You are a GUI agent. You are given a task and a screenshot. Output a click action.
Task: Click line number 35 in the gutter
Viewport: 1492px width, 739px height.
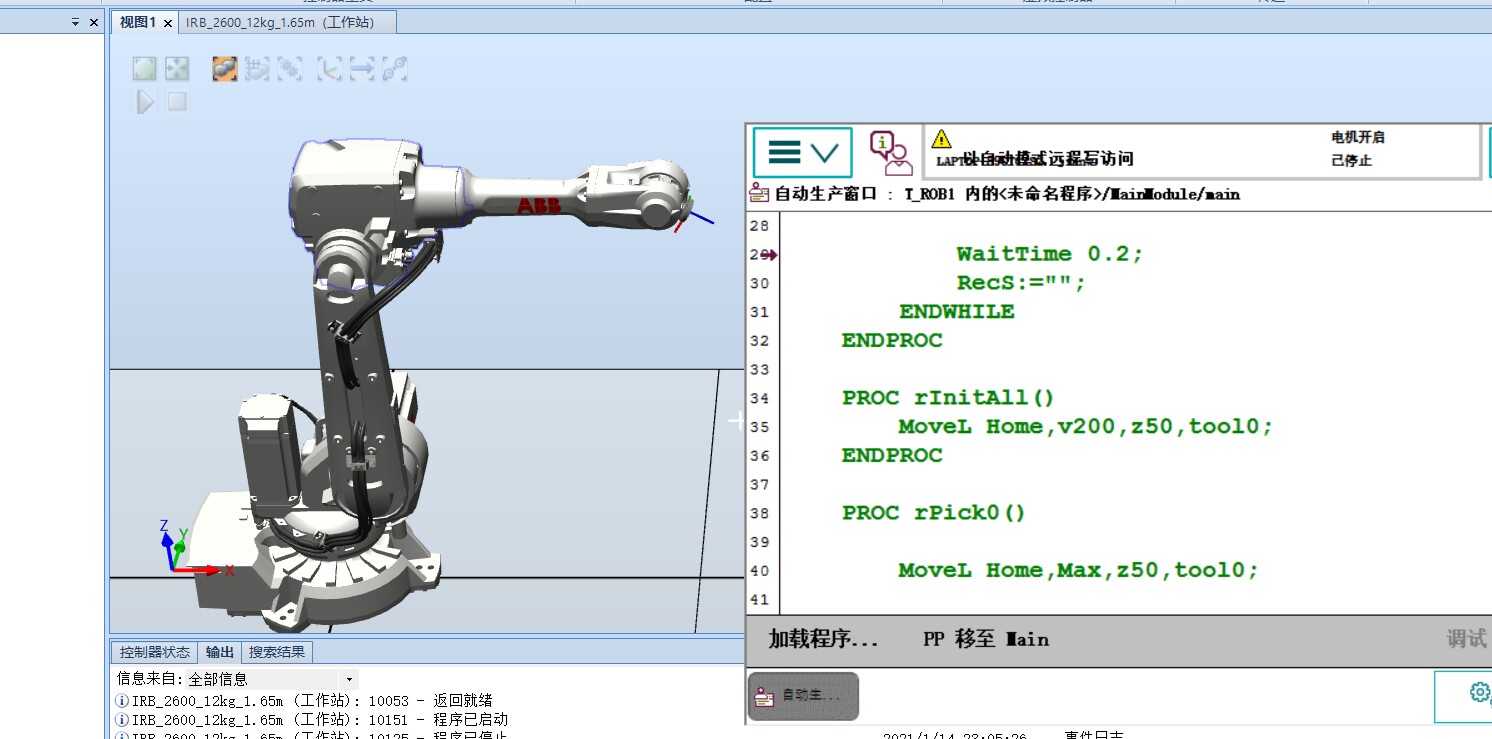(759, 427)
